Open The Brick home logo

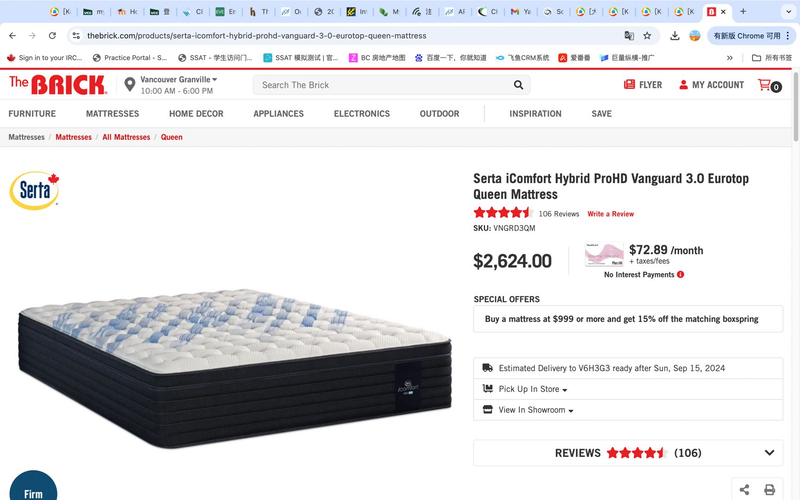pyautogui.click(x=58, y=85)
